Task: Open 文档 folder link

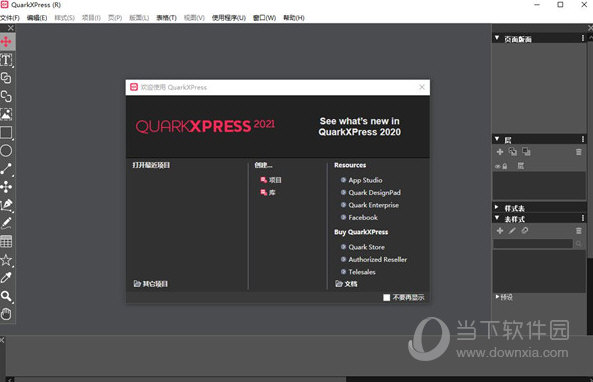Action: click(x=346, y=284)
